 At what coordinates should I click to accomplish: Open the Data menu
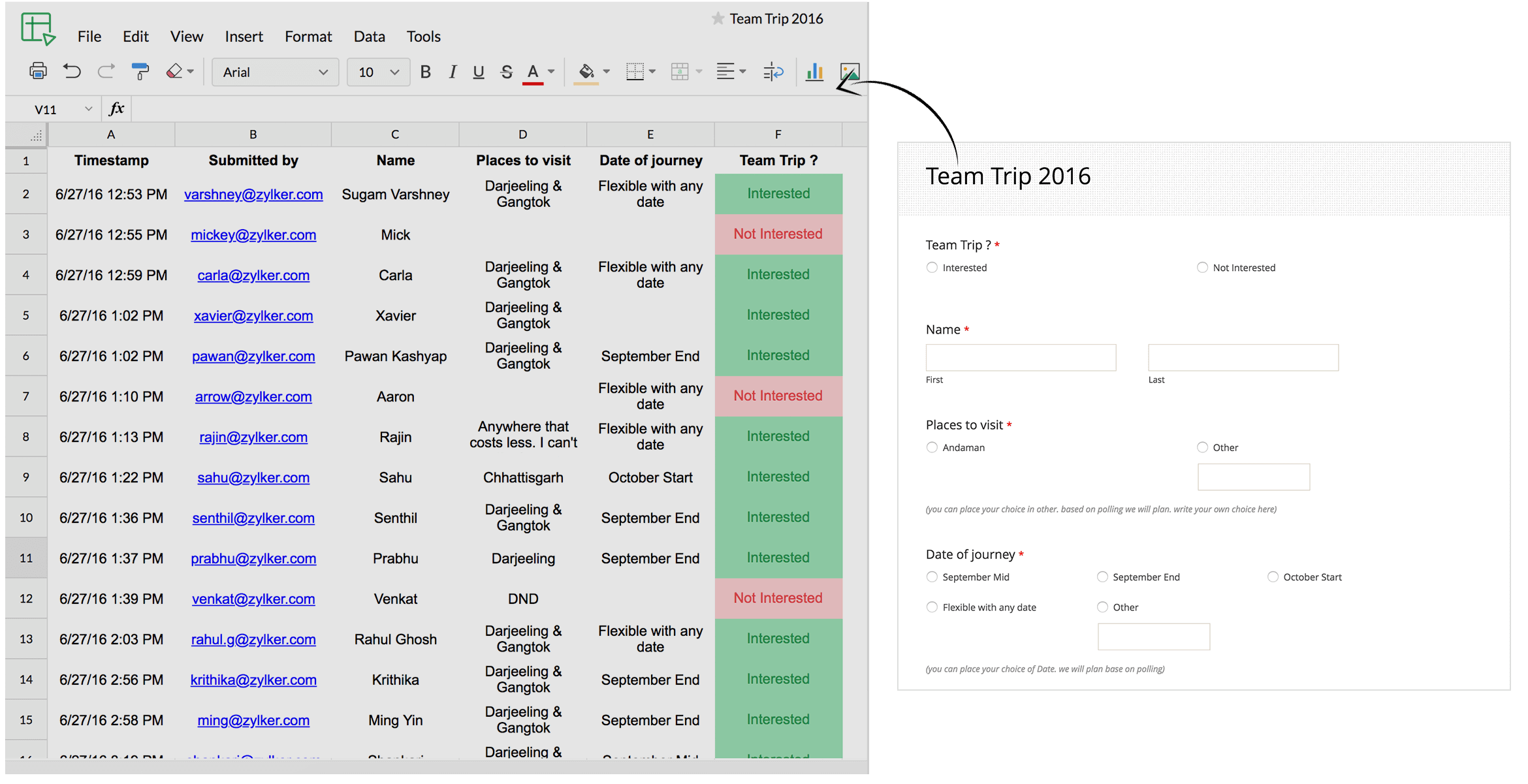[369, 37]
